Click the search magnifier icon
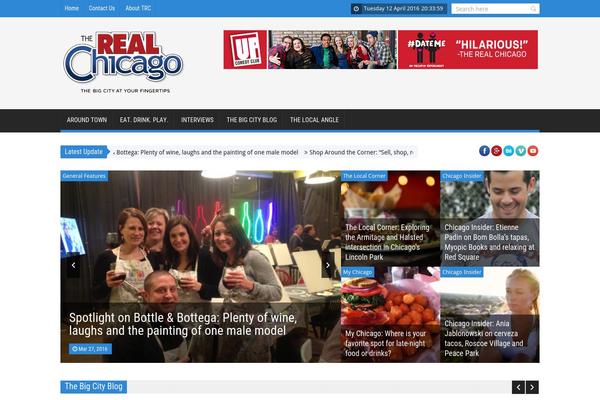This screenshot has height=400, width=600. click(533, 8)
